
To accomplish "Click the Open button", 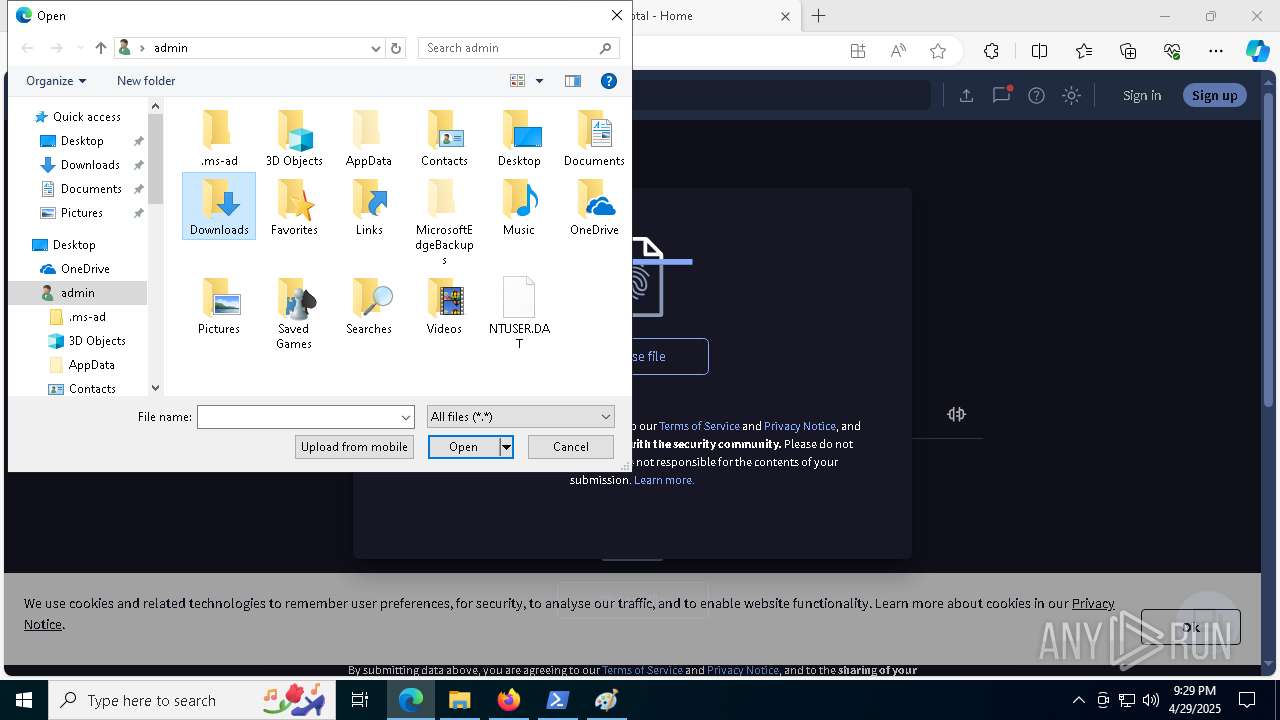I will click(464, 447).
